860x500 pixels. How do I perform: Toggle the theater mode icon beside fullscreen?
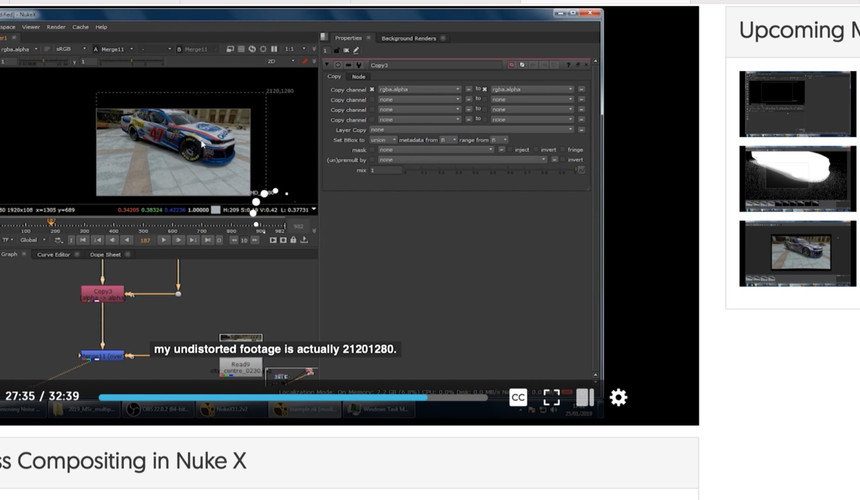(x=585, y=397)
